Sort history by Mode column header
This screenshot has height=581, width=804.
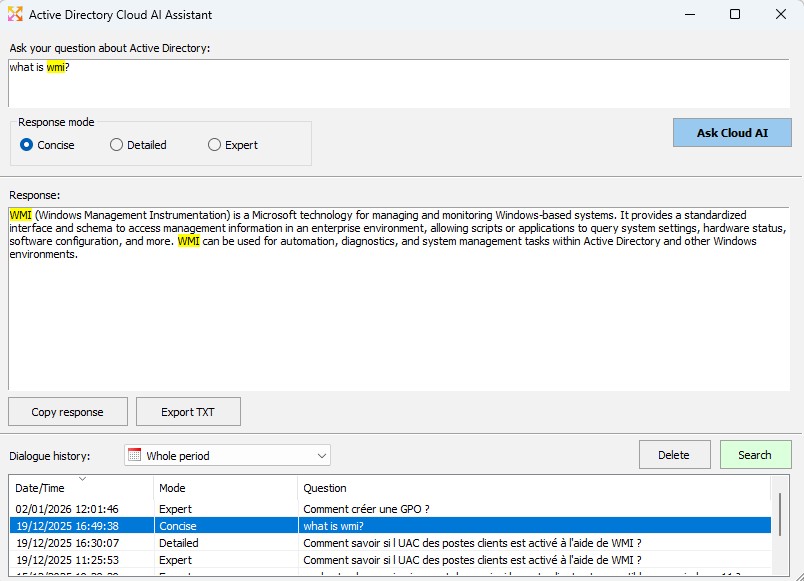click(x=226, y=488)
